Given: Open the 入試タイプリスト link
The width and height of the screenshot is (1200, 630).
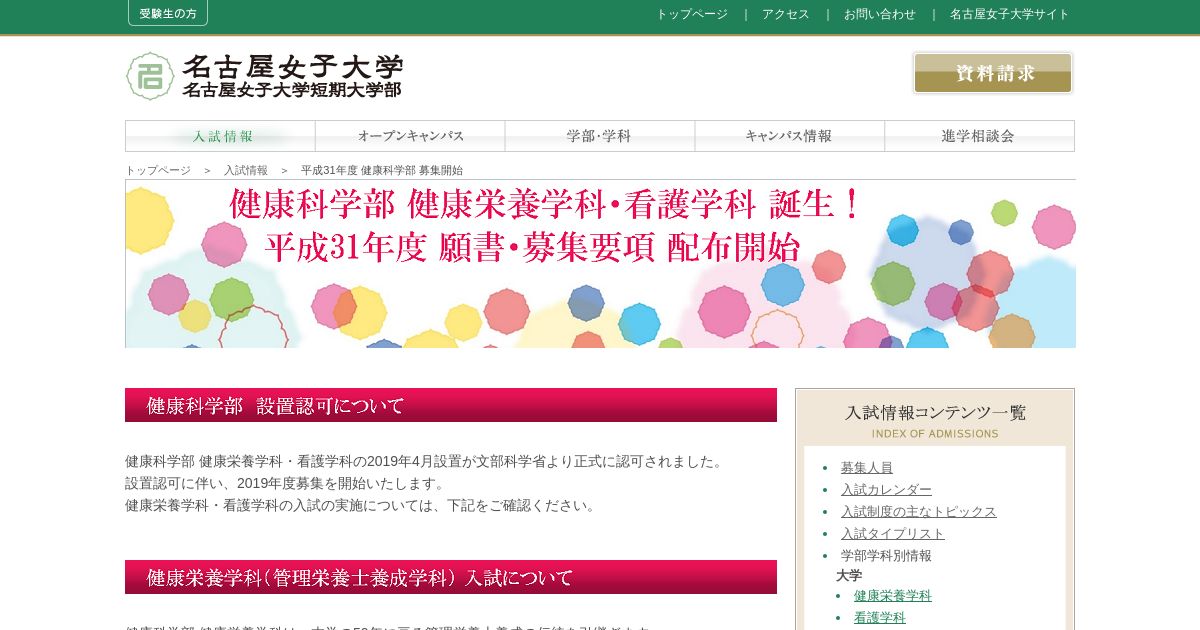Looking at the screenshot, I should pos(893,533).
